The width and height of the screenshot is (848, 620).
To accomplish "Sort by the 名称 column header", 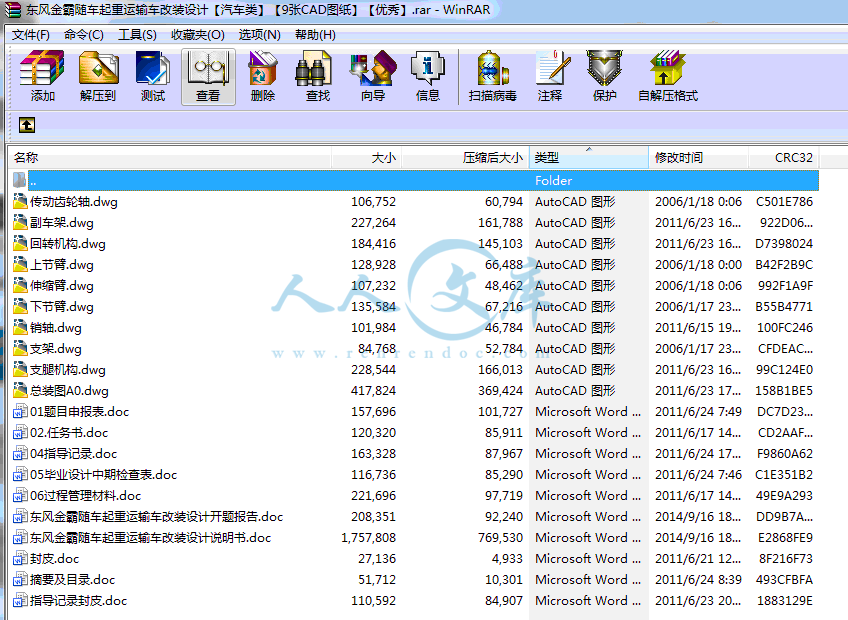I will (x=170, y=157).
